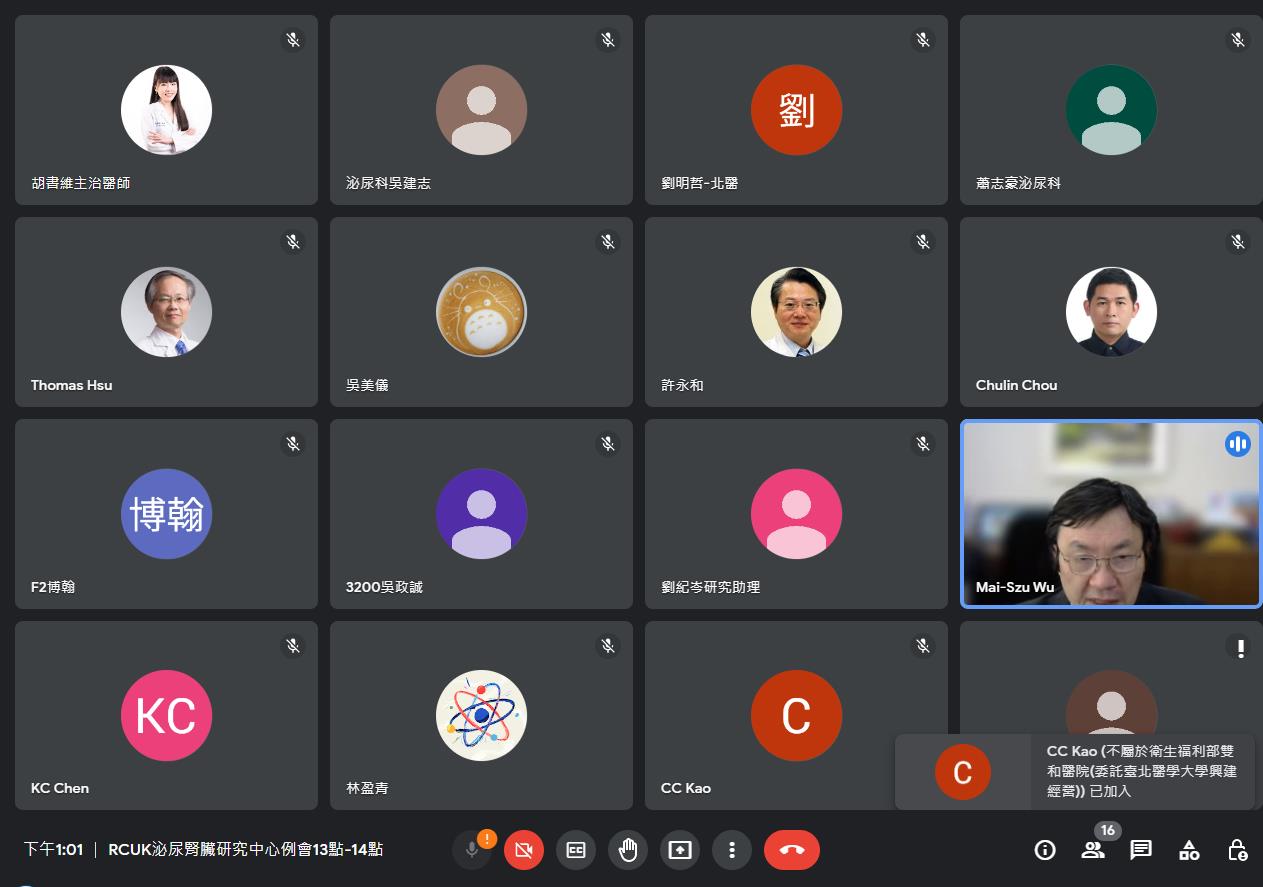Open more options three-dot menu
Viewport: 1263px width, 887px height.
pyautogui.click(x=732, y=850)
